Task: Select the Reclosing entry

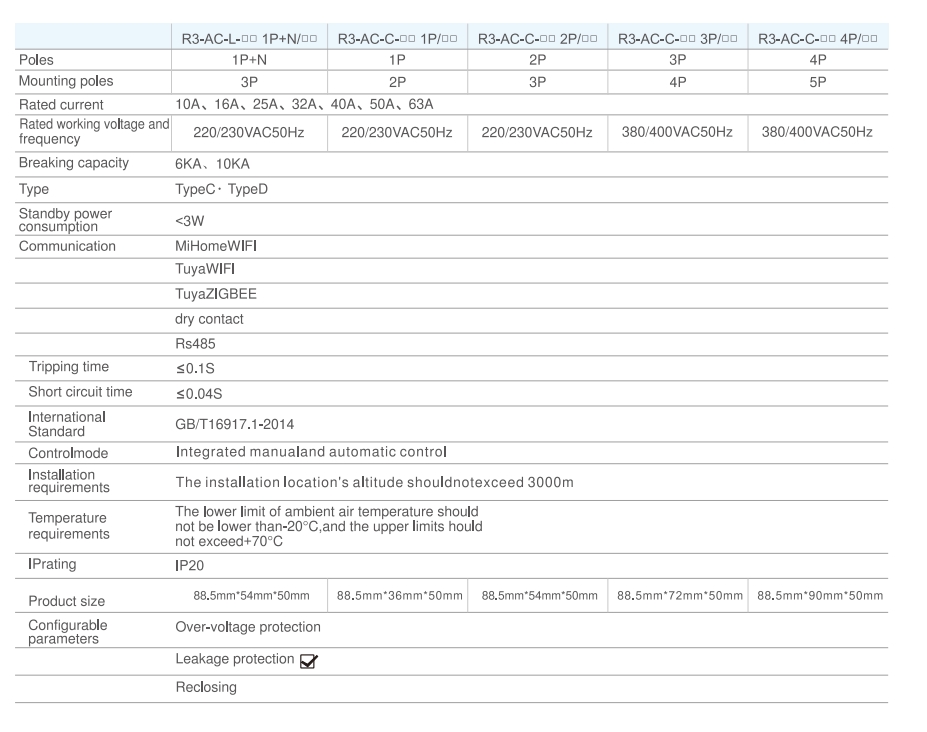Action: (x=206, y=687)
